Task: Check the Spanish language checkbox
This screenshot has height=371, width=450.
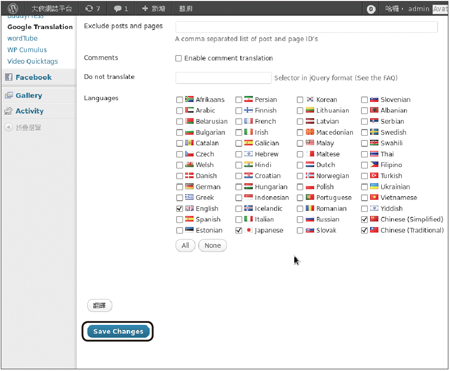Action: coord(179,219)
